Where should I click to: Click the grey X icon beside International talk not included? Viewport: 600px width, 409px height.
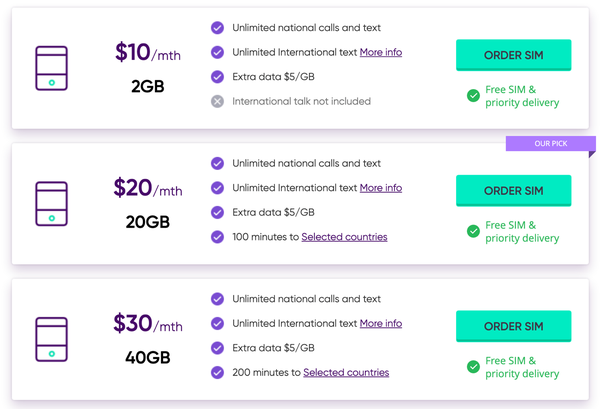pos(217,101)
